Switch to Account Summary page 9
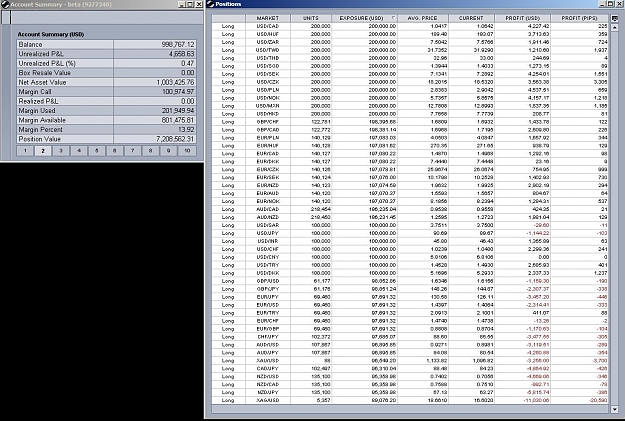 (x=169, y=151)
